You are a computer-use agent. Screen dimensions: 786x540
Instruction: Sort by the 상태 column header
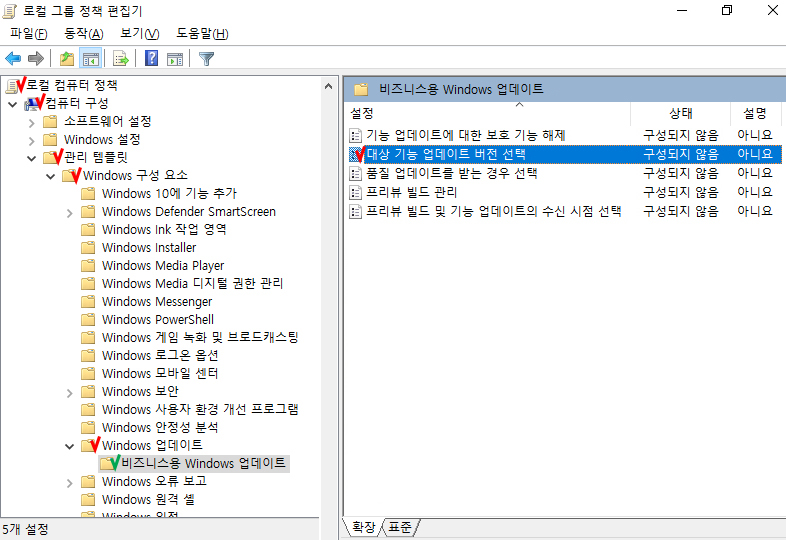(680, 114)
